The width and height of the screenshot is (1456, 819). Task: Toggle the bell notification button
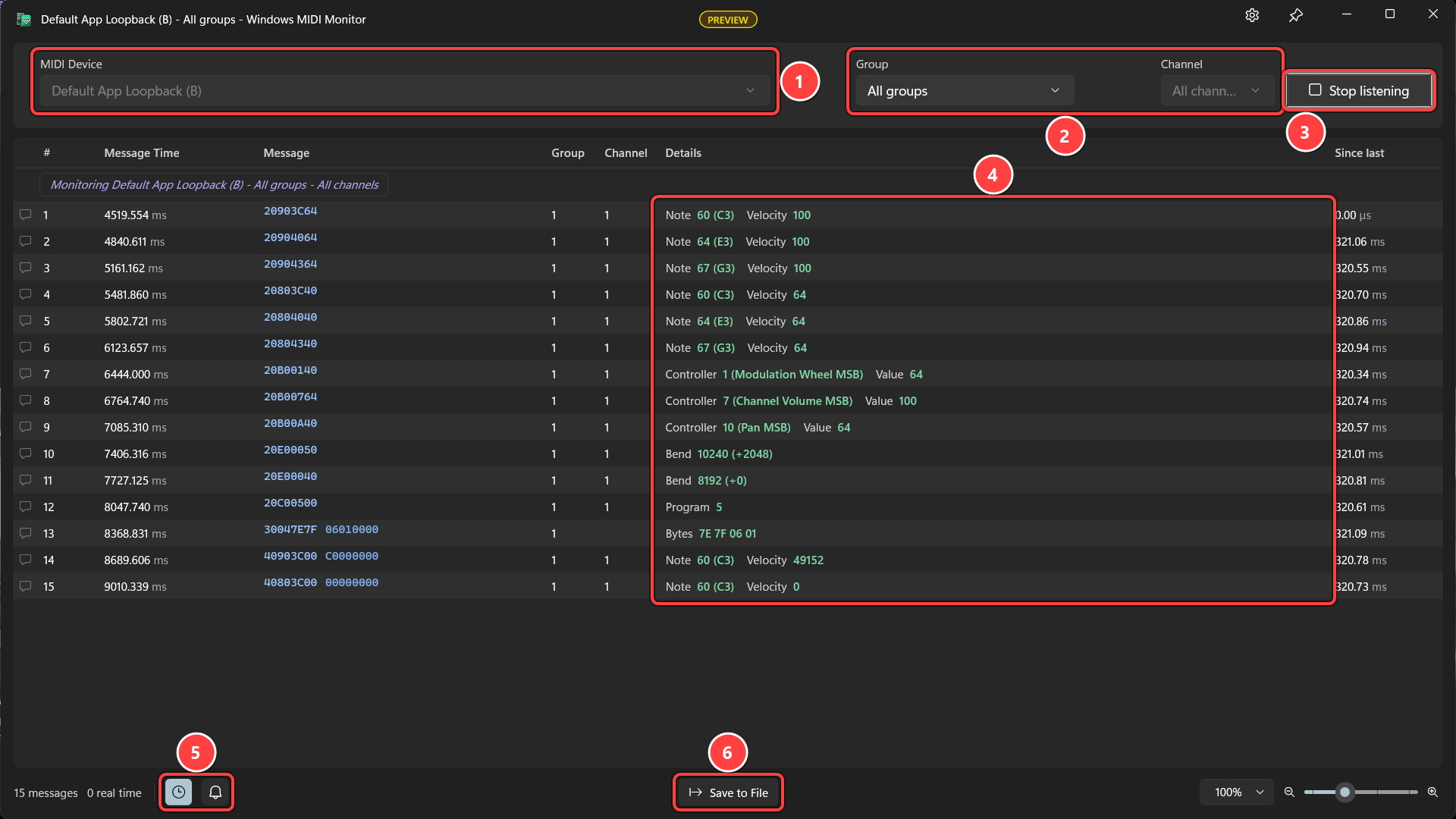point(215,792)
